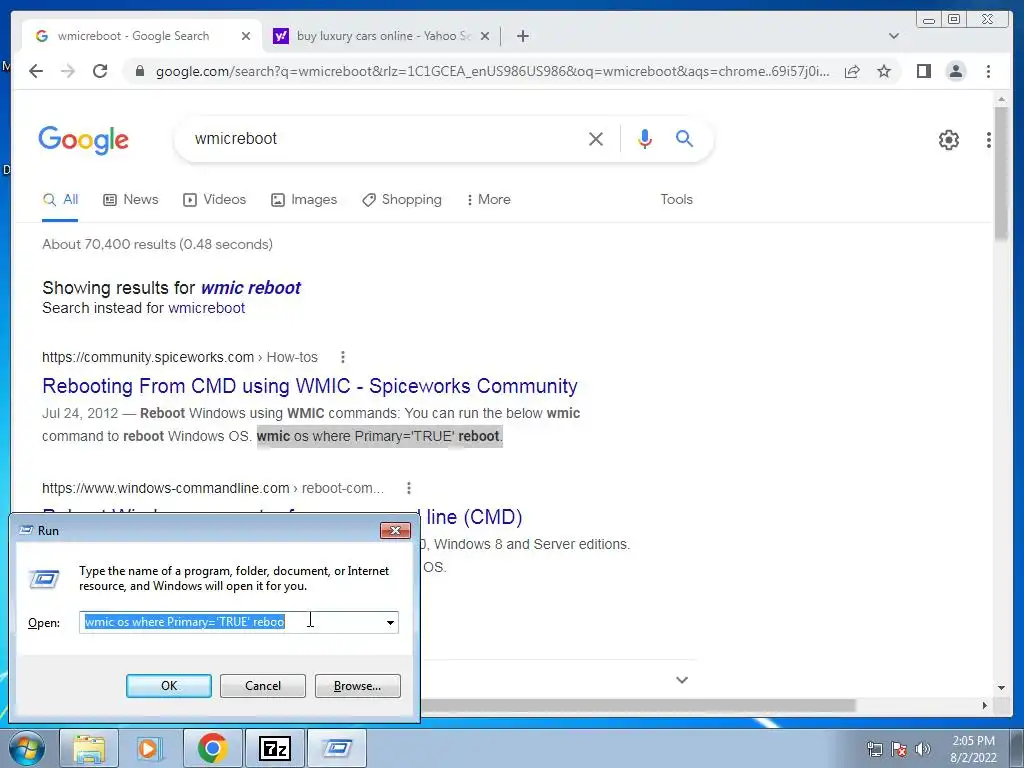Click the Chrome taskbar icon
The height and width of the screenshot is (768, 1024).
[212, 748]
